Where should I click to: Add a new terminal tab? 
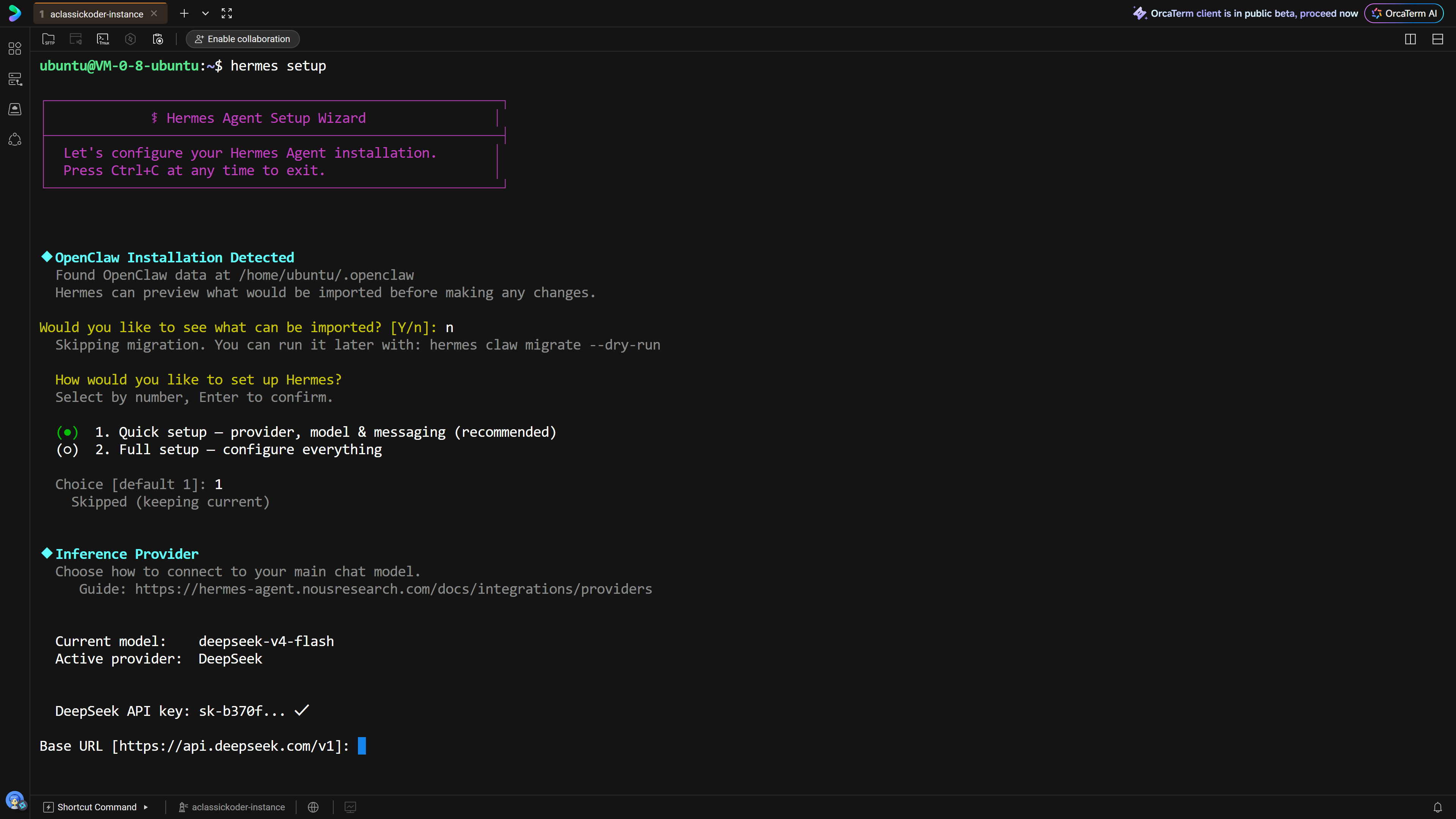(x=184, y=14)
